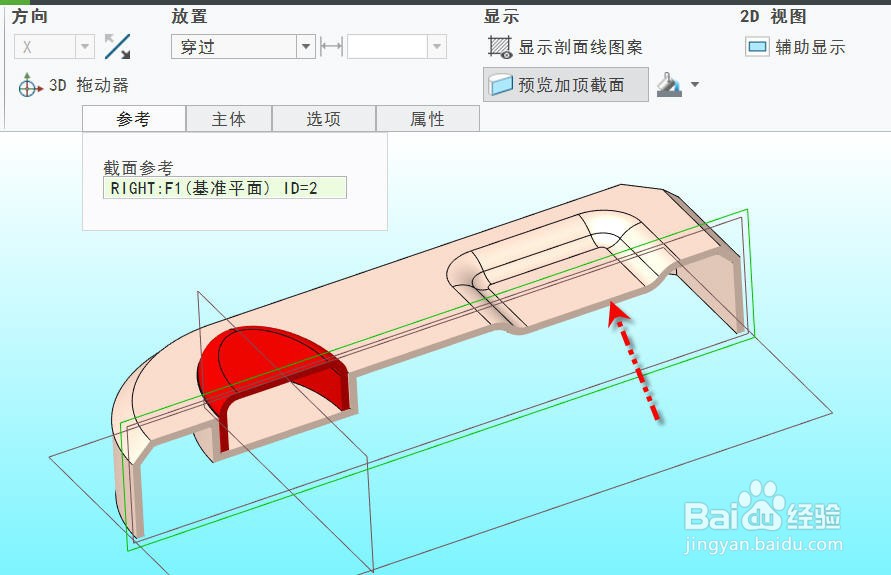Switch to the 参考 tab
The height and width of the screenshot is (575, 891).
134,119
